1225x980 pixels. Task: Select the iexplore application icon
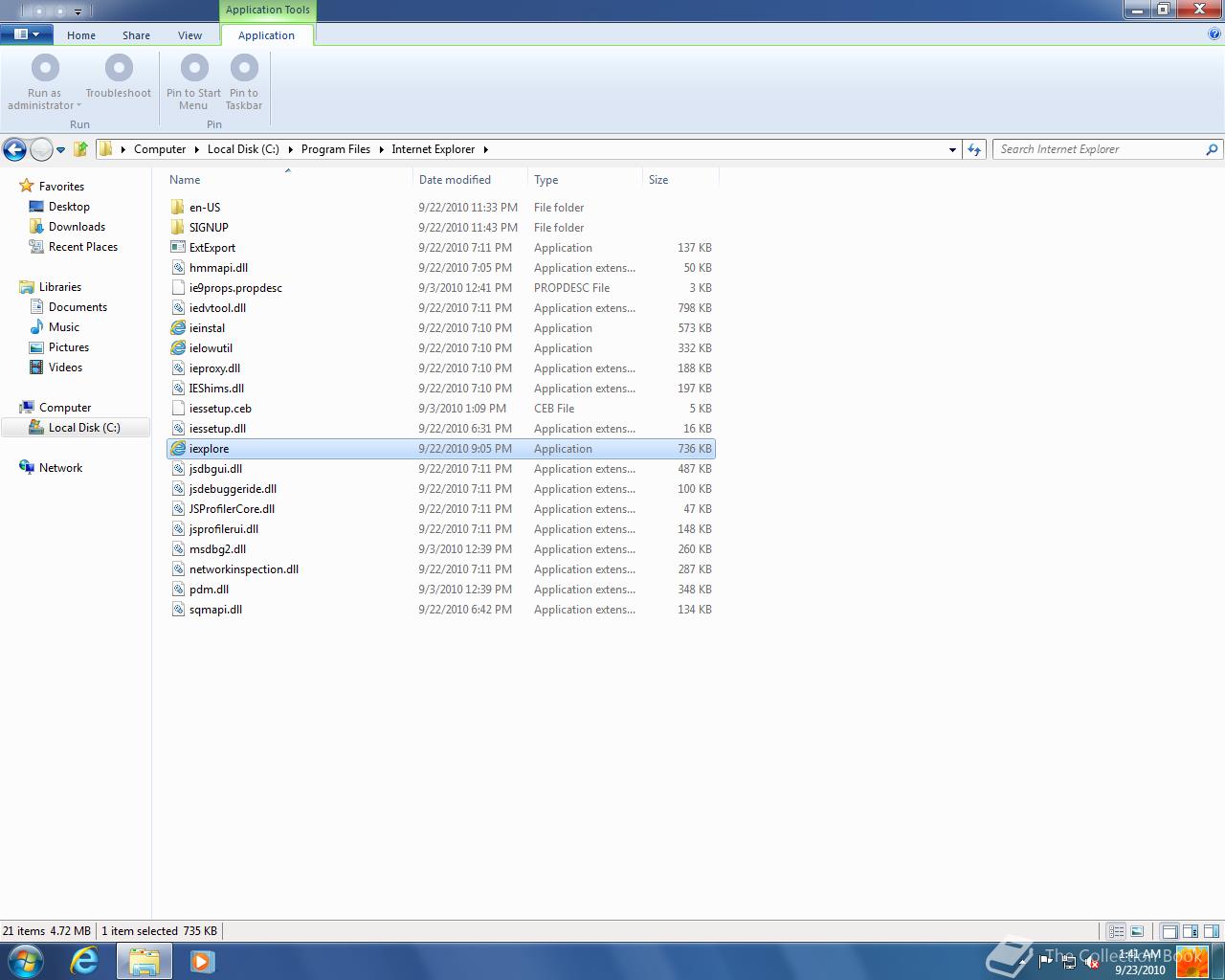178,448
